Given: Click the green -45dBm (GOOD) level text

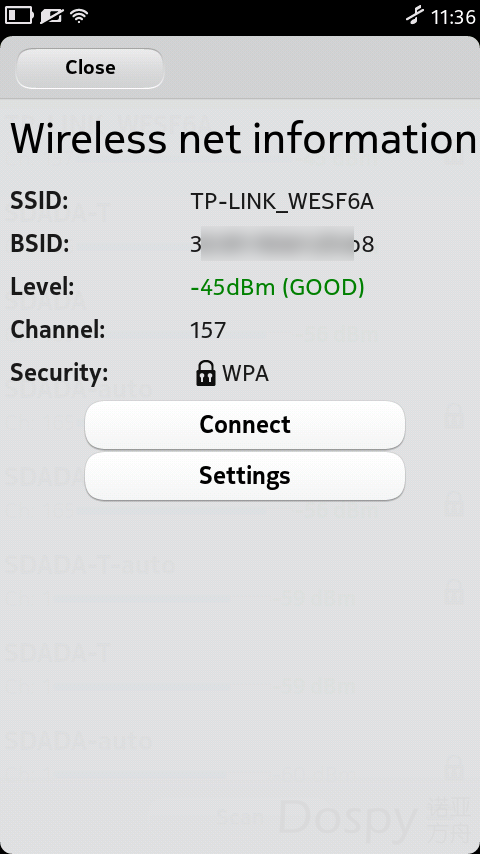Looking at the screenshot, I should (277, 287).
